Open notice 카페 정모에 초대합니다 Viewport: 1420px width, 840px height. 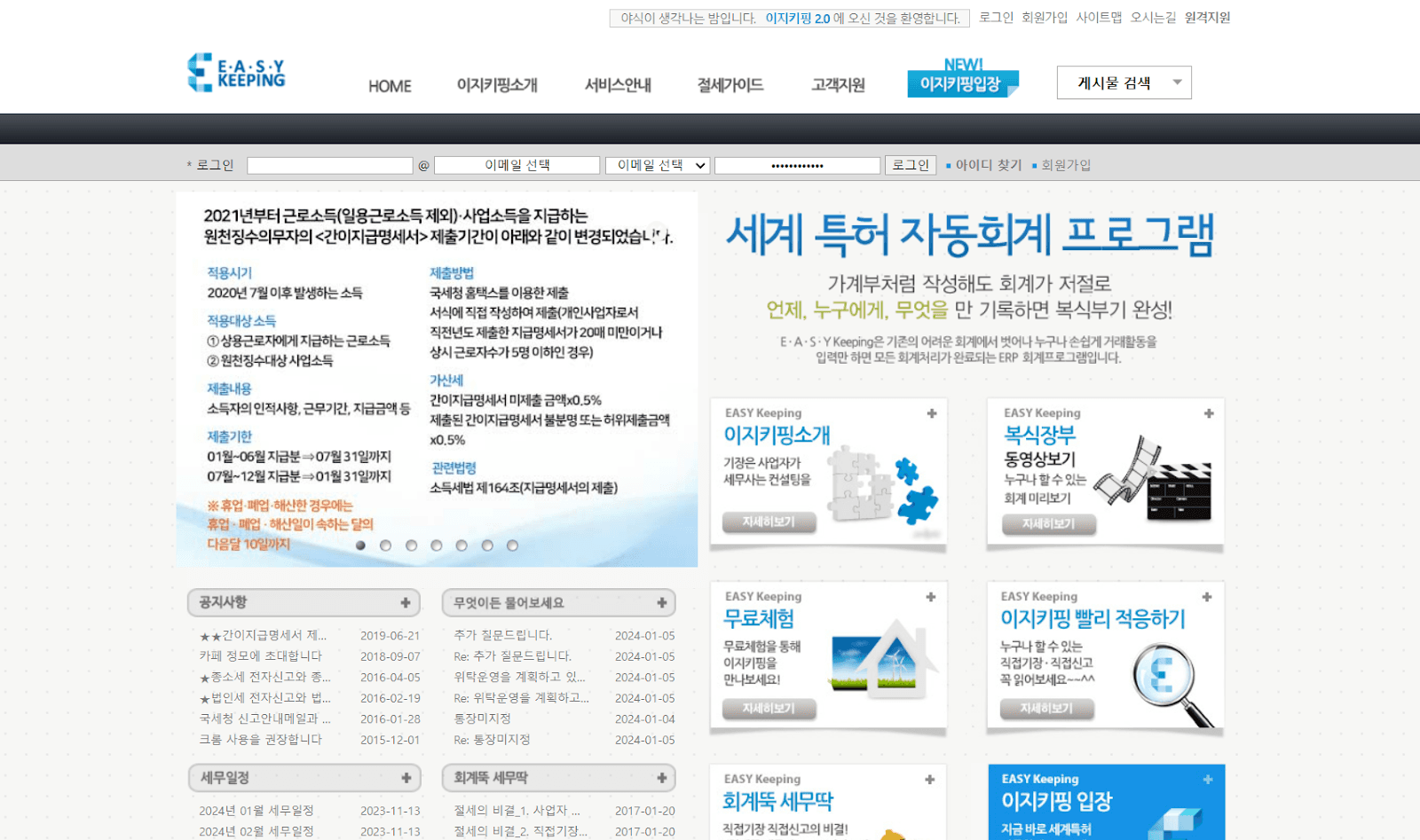coord(260,656)
